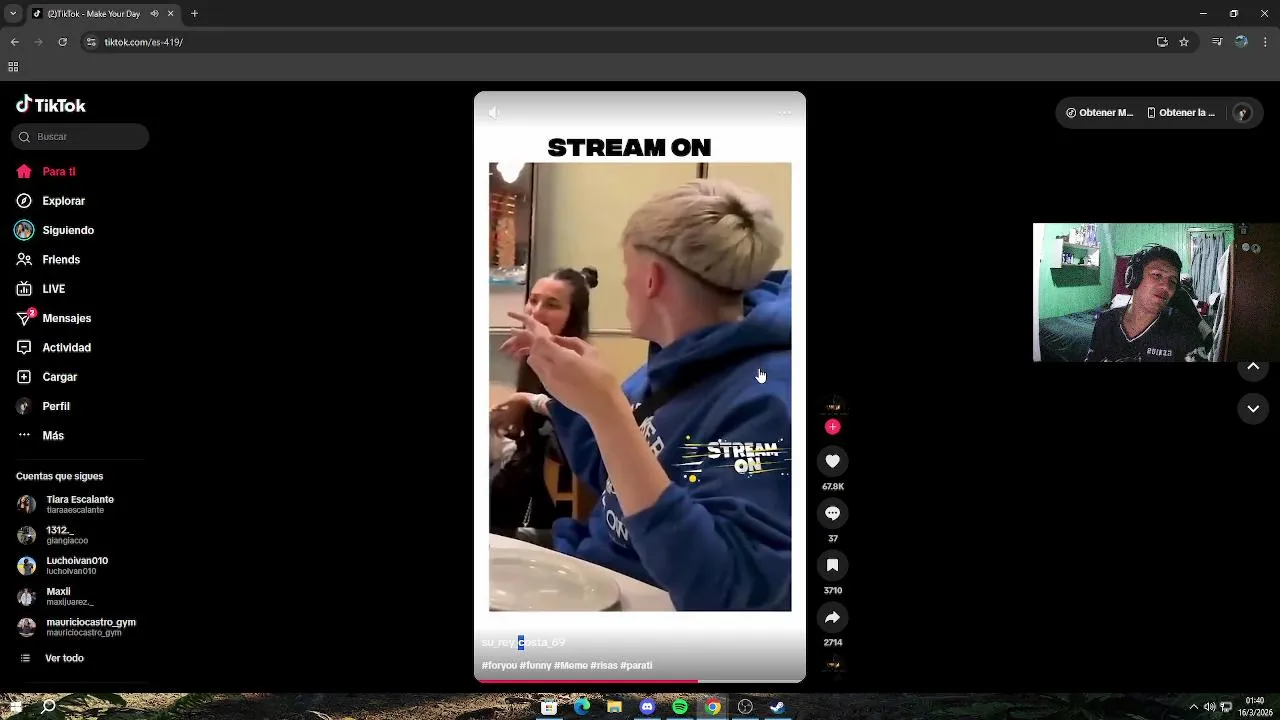The width and height of the screenshot is (1280, 720).
Task: Click the #parati hashtag
Action: [636, 666]
